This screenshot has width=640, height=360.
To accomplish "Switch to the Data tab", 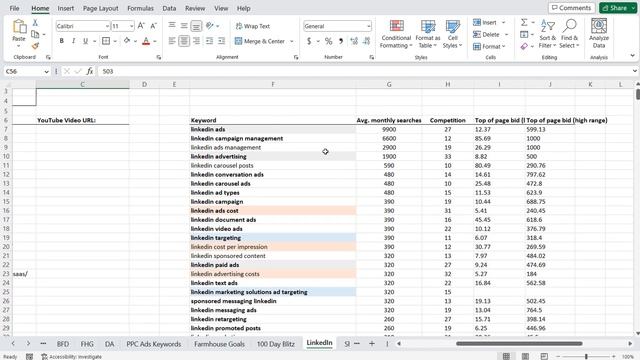I will [169, 8].
